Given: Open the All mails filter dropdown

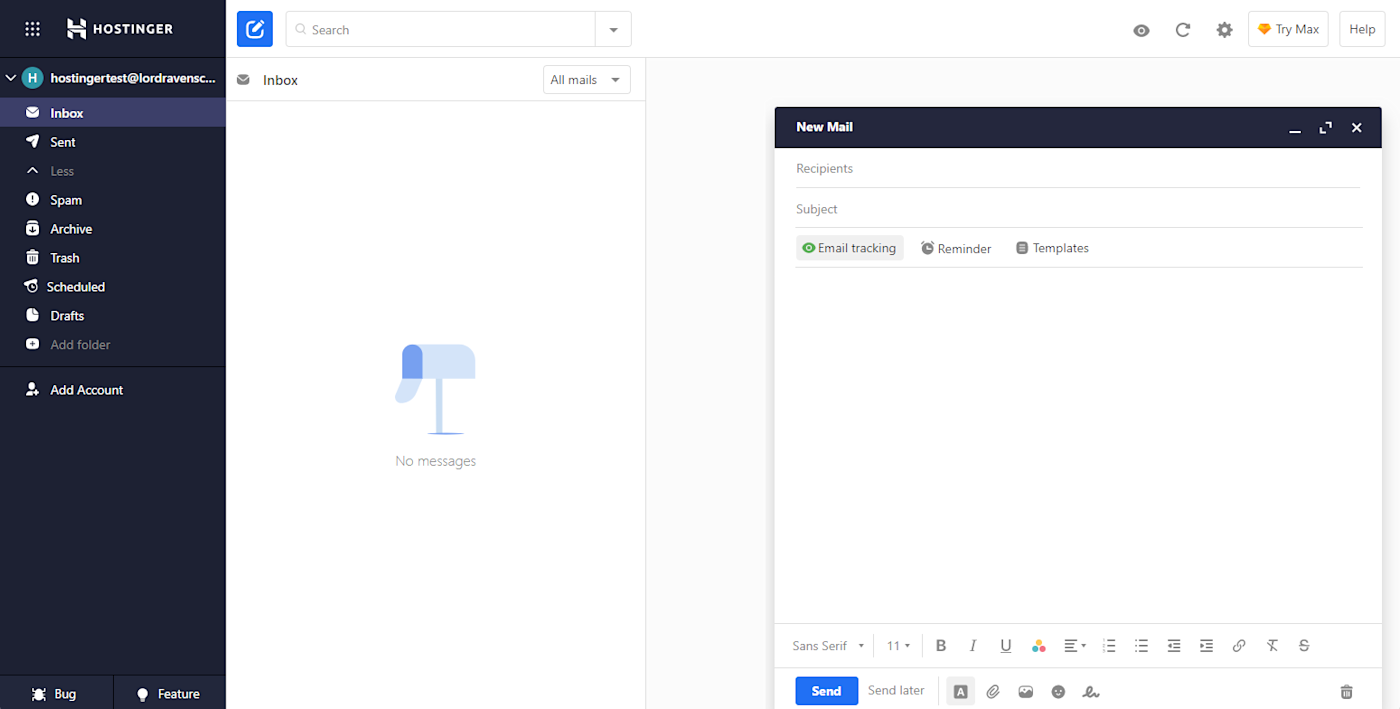Looking at the screenshot, I should point(587,80).
